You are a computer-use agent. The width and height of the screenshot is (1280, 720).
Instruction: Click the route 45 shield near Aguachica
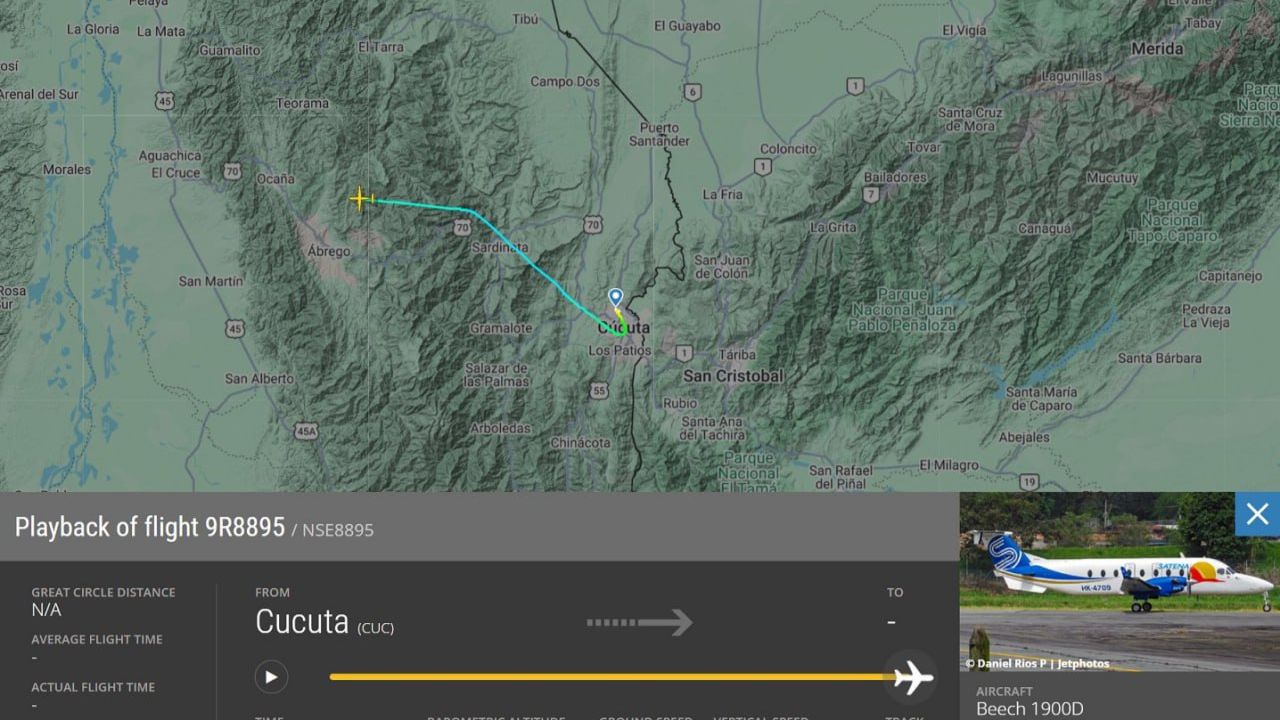pyautogui.click(x=165, y=101)
